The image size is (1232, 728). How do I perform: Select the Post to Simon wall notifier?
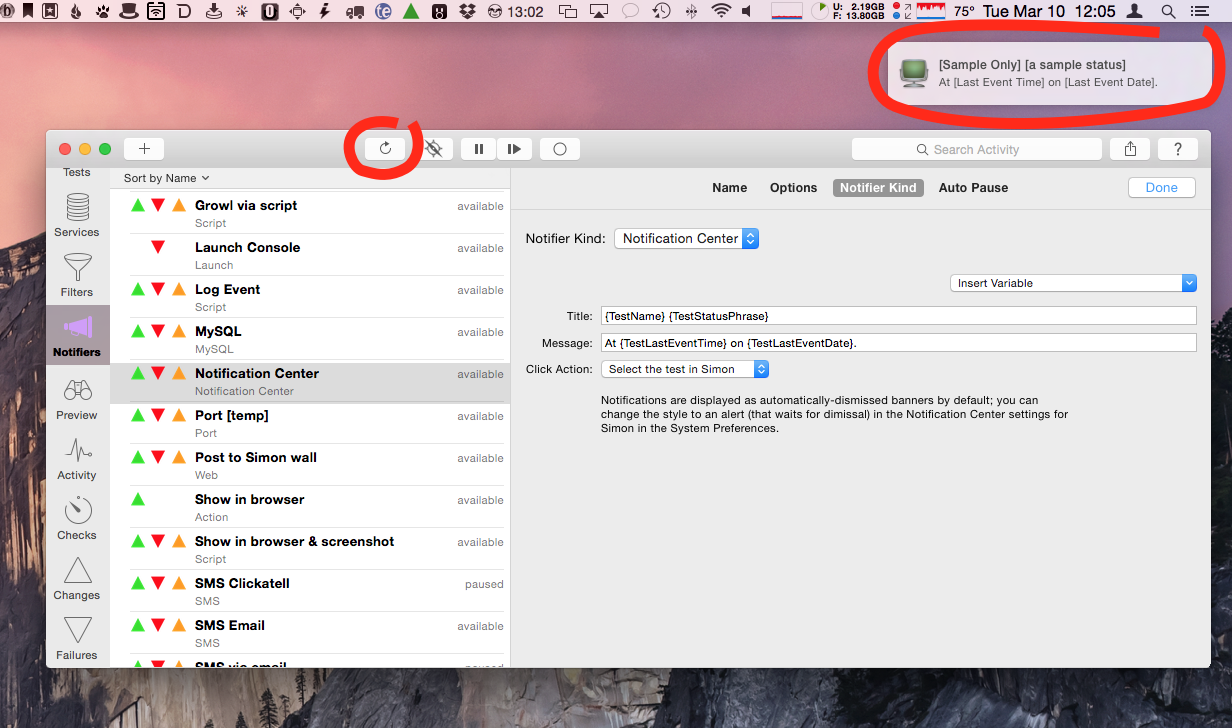coord(310,465)
